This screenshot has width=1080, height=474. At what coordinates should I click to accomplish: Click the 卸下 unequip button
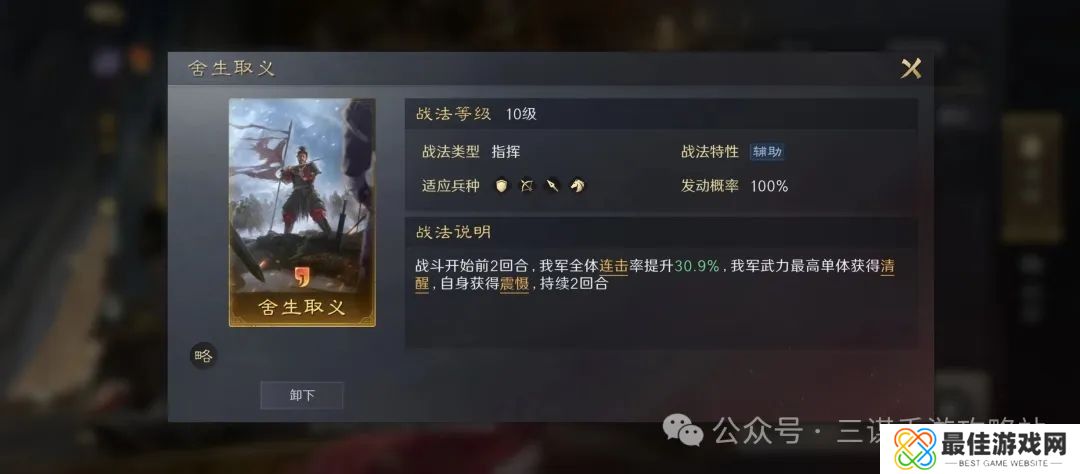[302, 395]
